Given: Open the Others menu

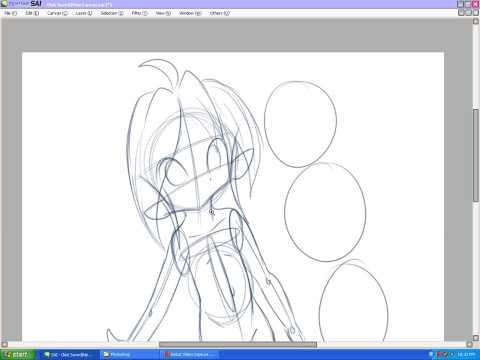Looking at the screenshot, I should 220,13.
